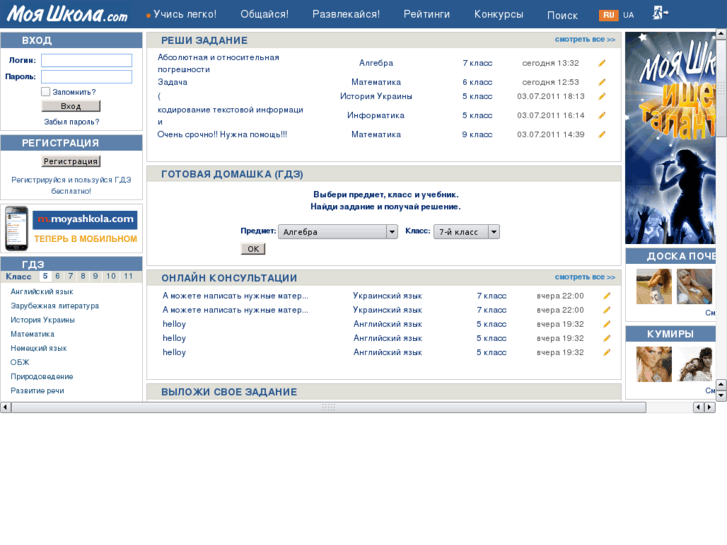The height and width of the screenshot is (545, 727).
Task: Open Природоведение in ГДЗ list
Action: tap(42, 377)
